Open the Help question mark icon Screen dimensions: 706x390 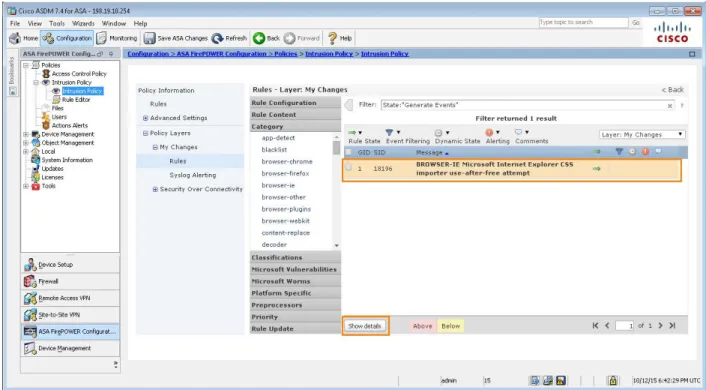click(332, 38)
